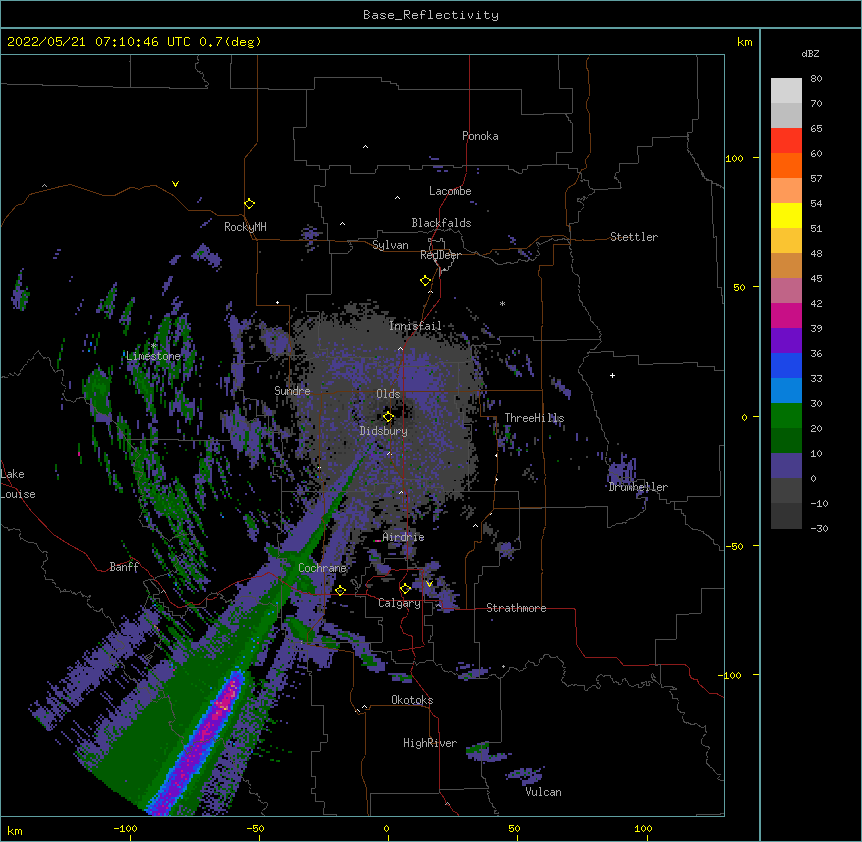Image resolution: width=862 pixels, height=842 pixels.
Task: Select the Strathmore label
Action: click(516, 608)
